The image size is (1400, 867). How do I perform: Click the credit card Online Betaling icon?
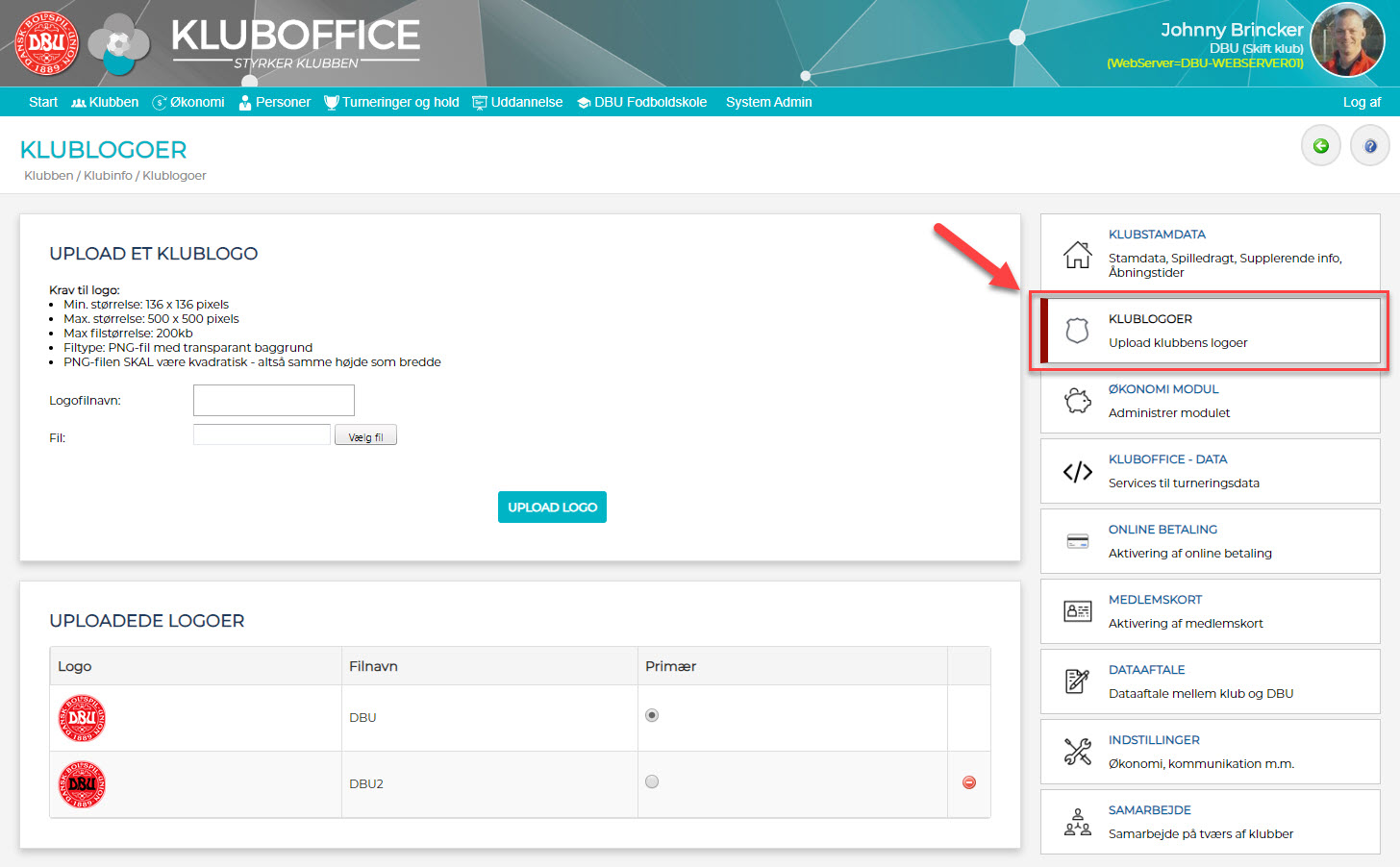1078,541
